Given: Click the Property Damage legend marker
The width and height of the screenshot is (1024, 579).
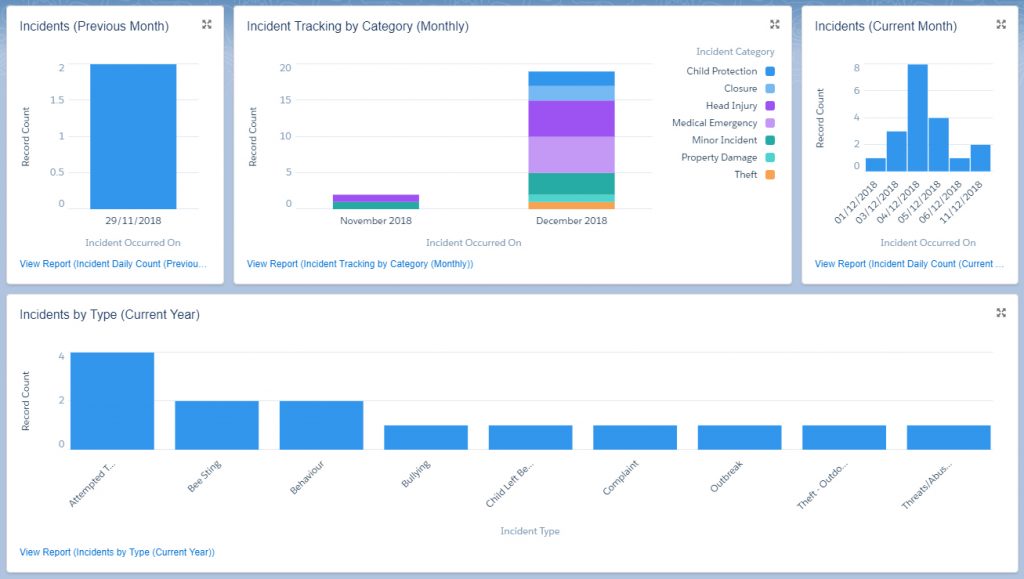Looking at the screenshot, I should coord(767,156).
